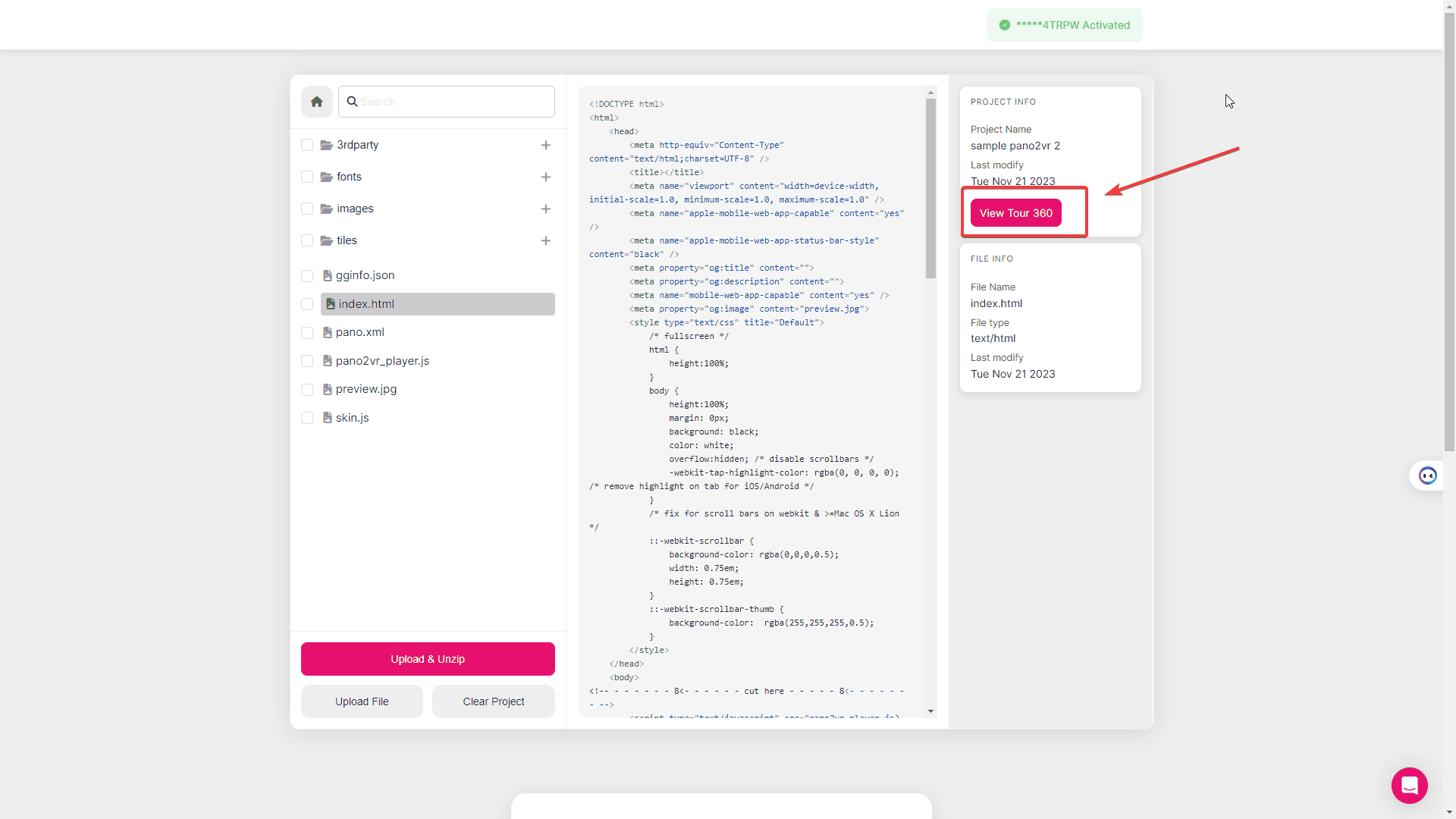Check the images folder checkbox
The width and height of the screenshot is (1456, 819).
coord(307,209)
